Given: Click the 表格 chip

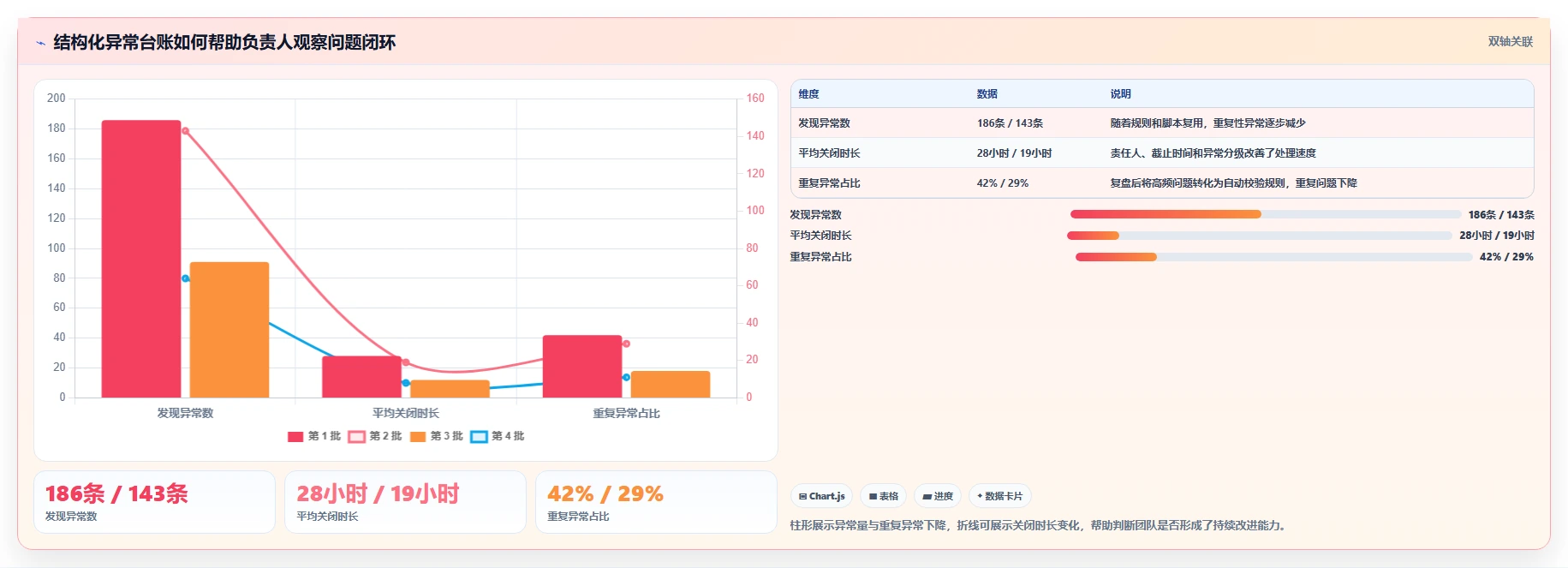Looking at the screenshot, I should coord(883,496).
